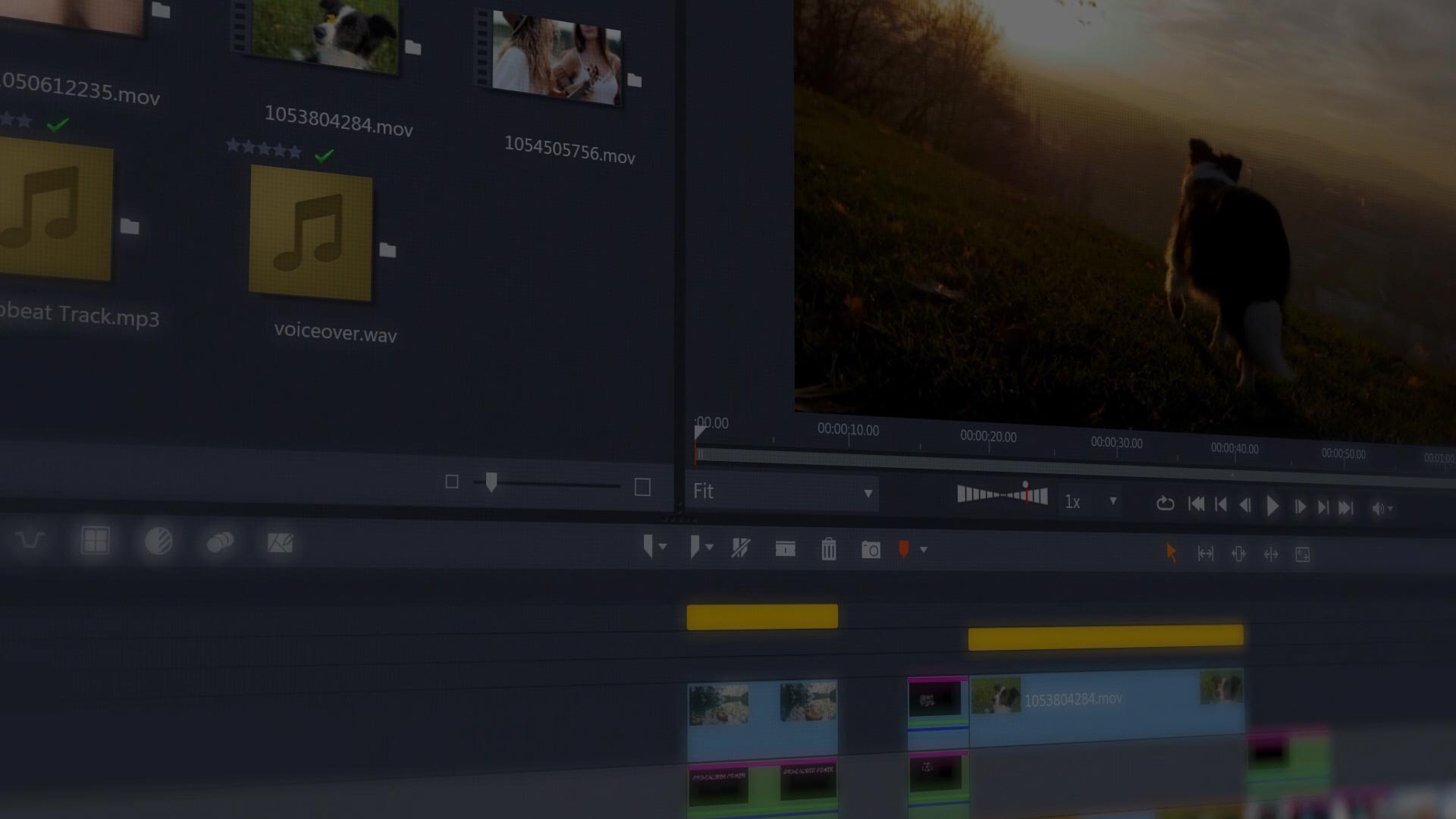Expand the marker options arrow

tap(924, 550)
